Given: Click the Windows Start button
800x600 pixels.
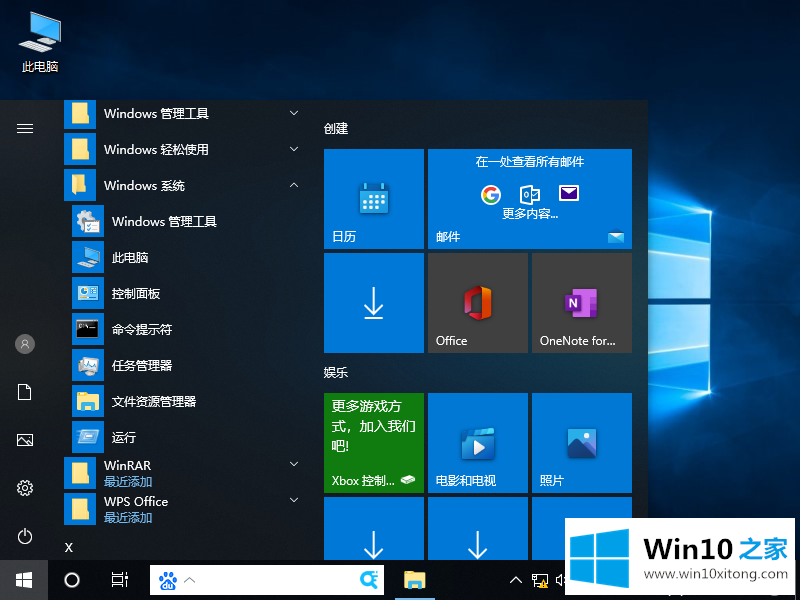Looking at the screenshot, I should (24, 580).
